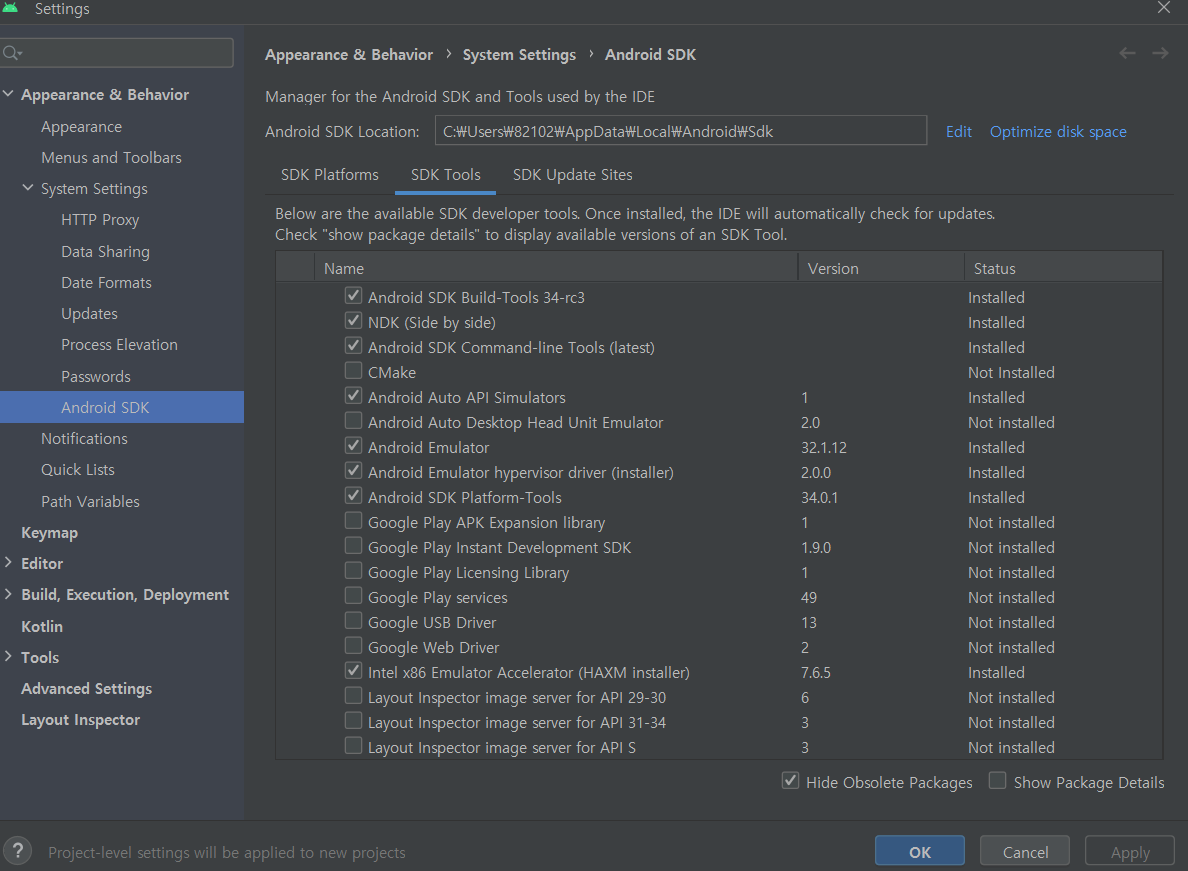Click the Status column header

[1063, 268]
